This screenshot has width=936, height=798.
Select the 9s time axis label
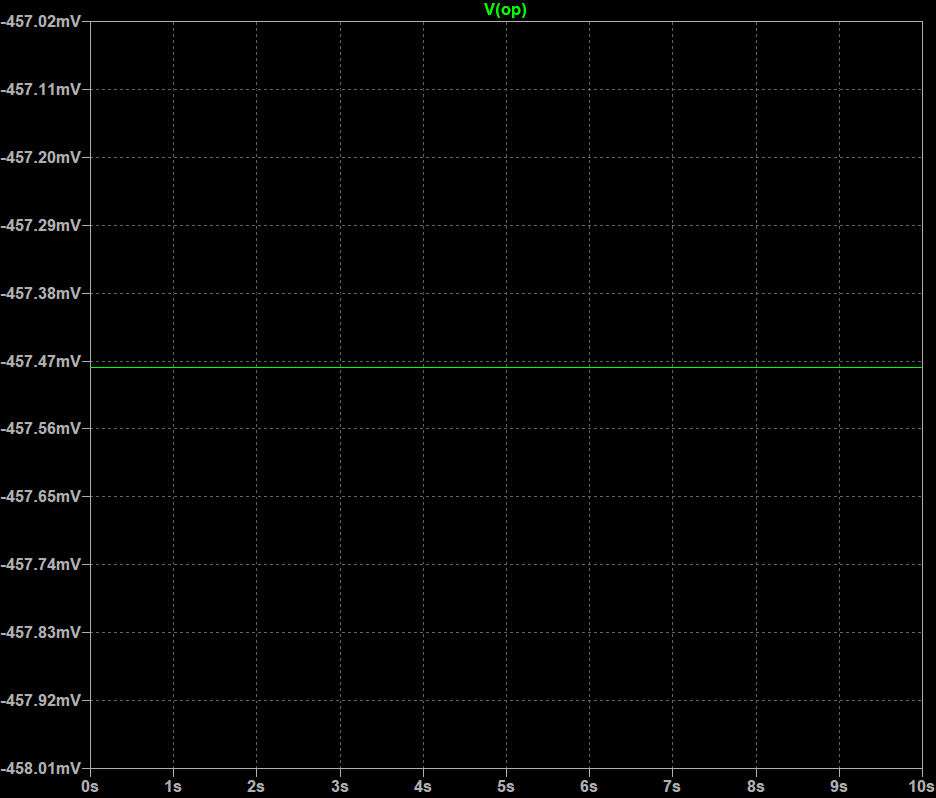(838, 786)
